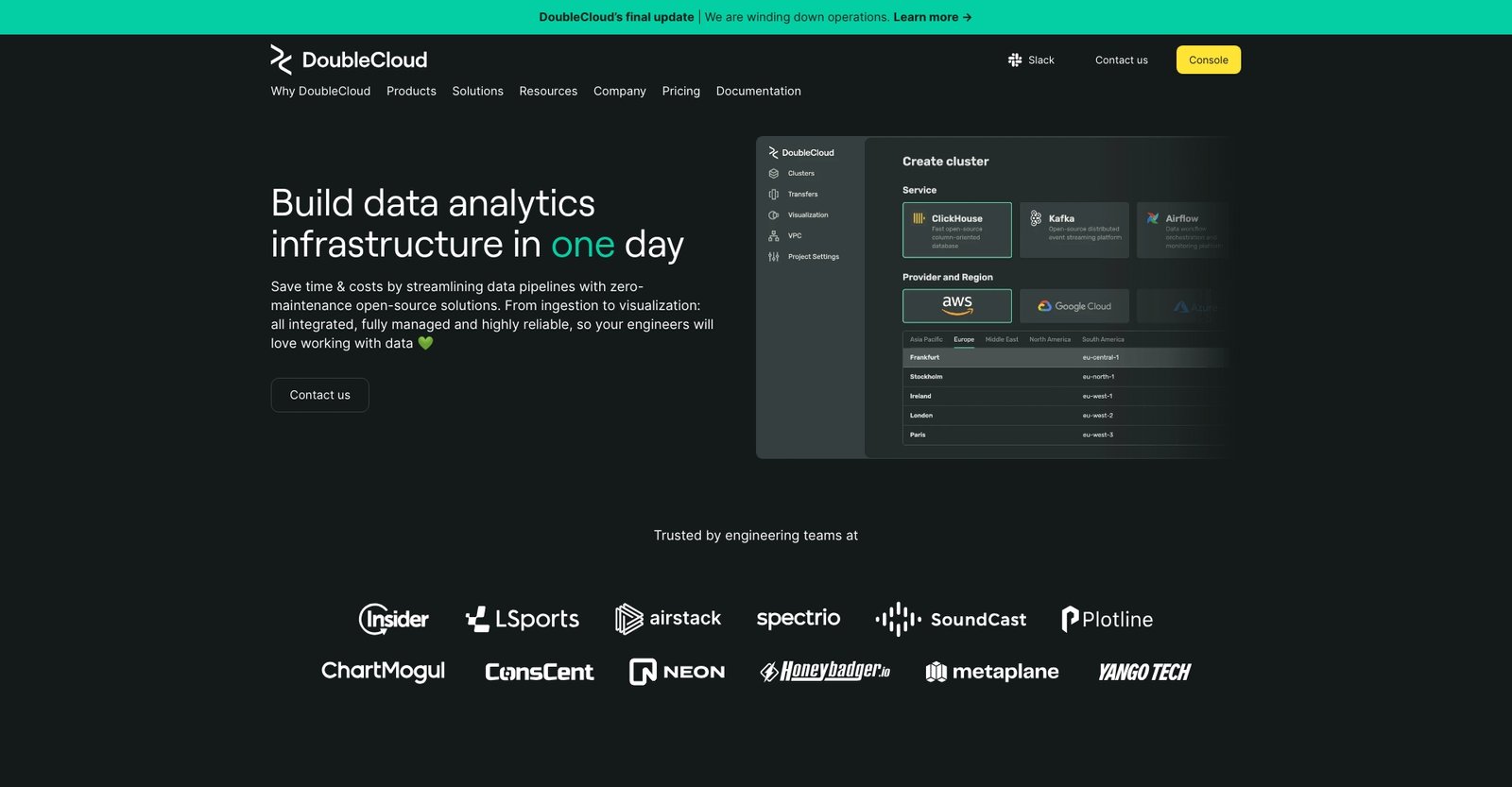Open the Resources menu
This screenshot has height=787, width=1512.
coord(548,91)
